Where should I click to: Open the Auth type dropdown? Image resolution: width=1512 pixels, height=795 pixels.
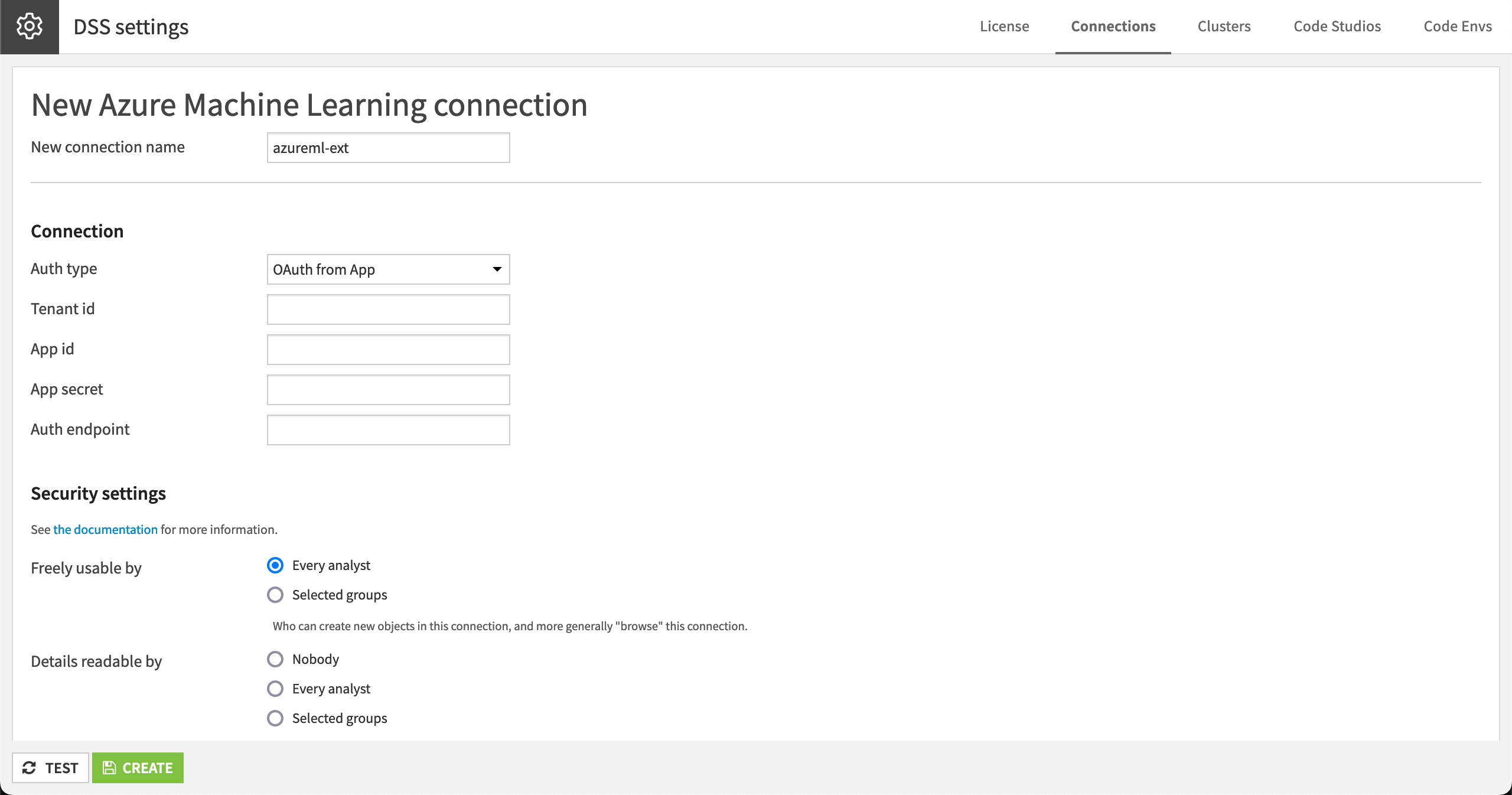click(387, 269)
